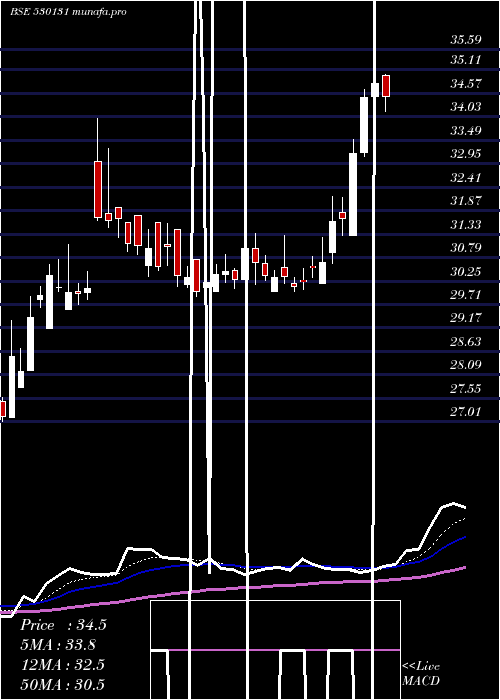Click the 31.87 price axis label

coord(466,201)
